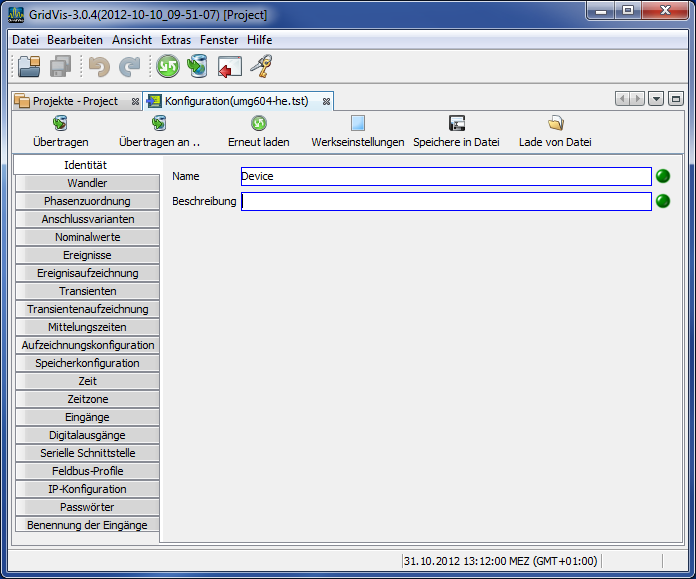Click Speichere in Datei save icon
696x579 pixels.
(456, 123)
